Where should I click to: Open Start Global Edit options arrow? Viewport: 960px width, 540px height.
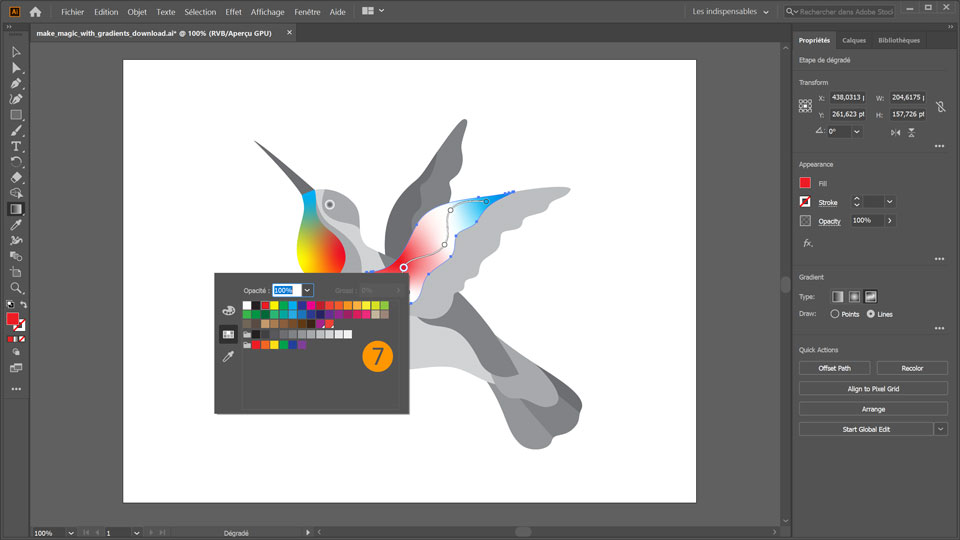point(941,429)
